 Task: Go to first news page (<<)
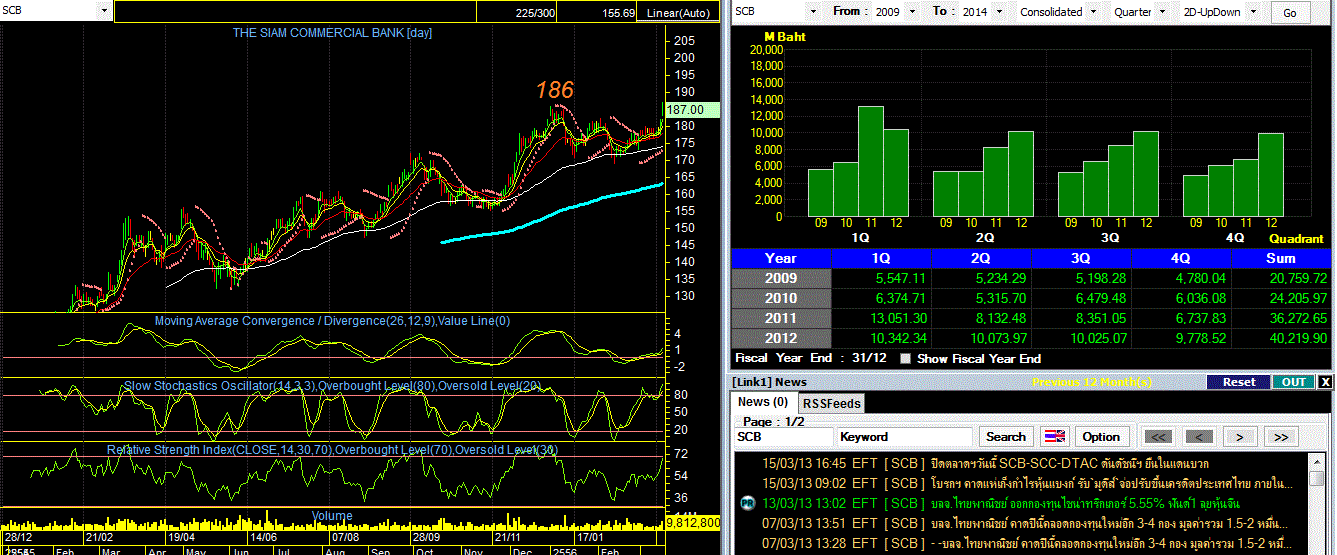tap(1157, 437)
